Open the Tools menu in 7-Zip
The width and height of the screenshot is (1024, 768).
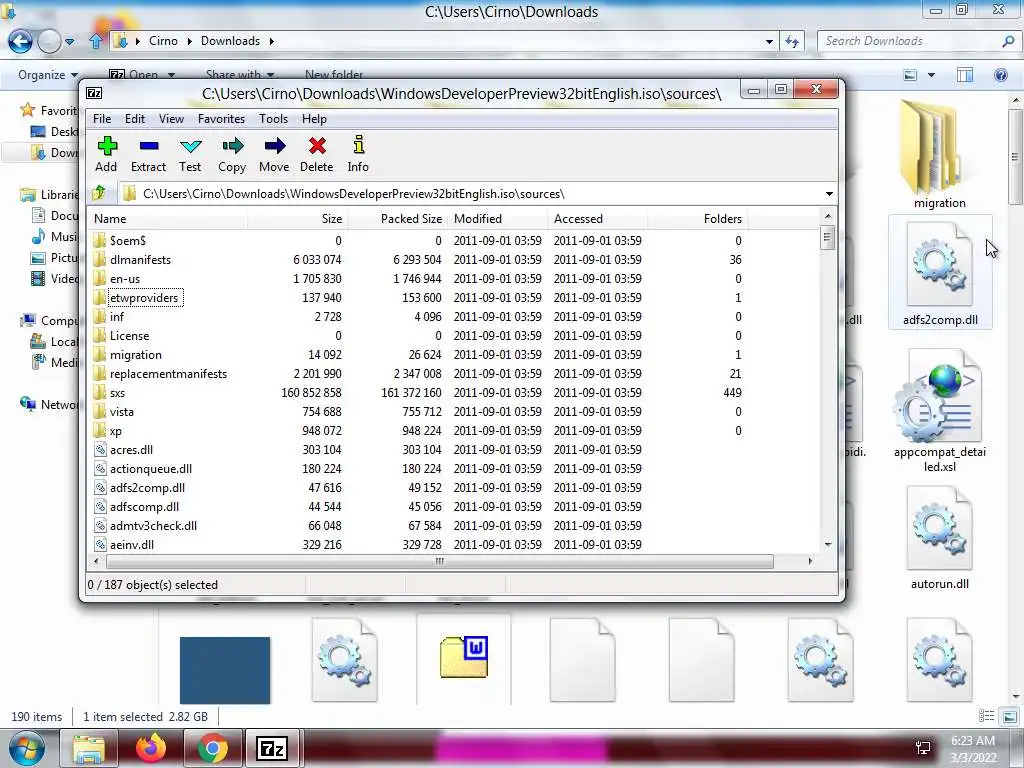point(273,119)
